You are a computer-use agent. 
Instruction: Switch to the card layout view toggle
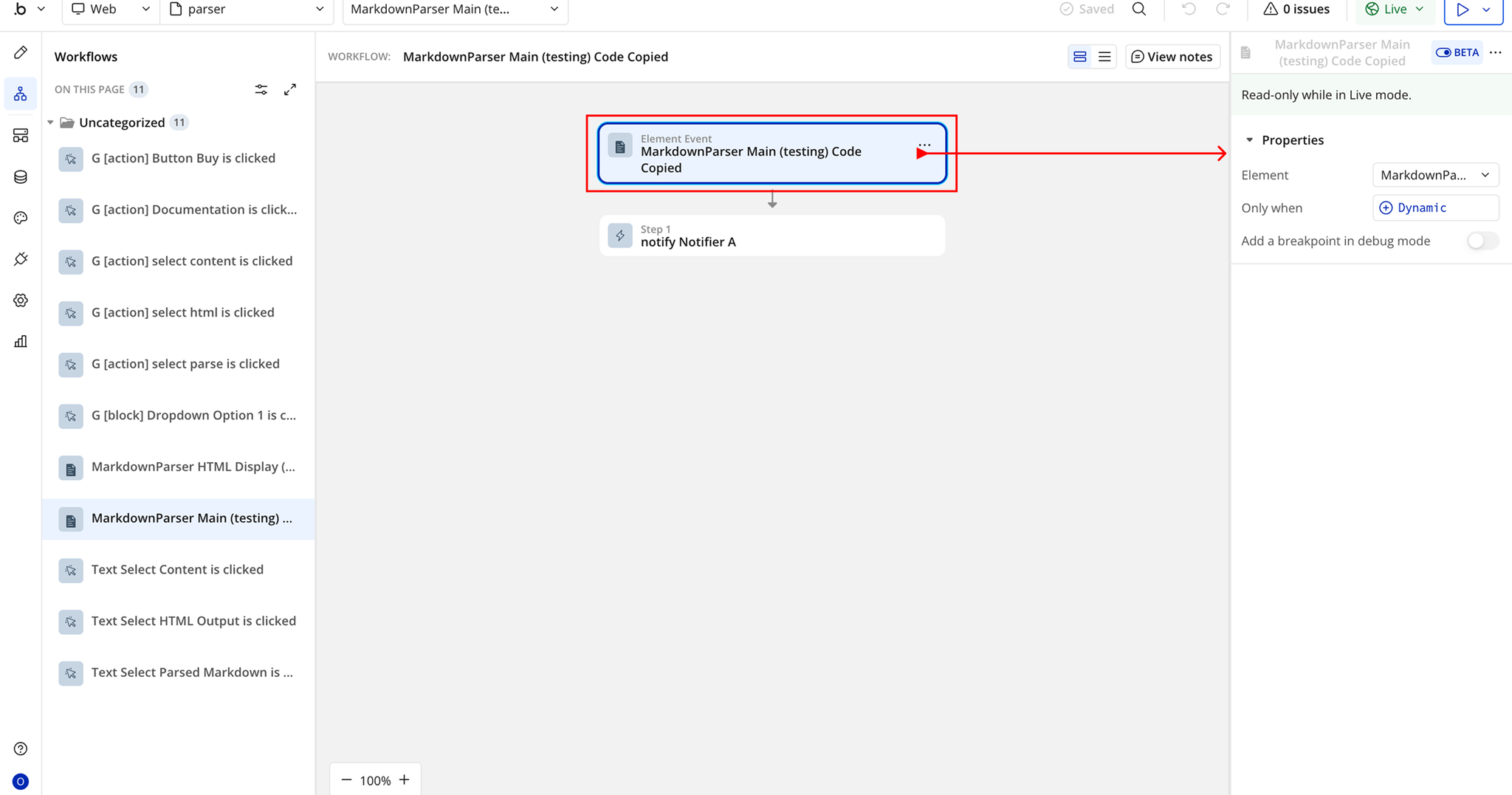(1080, 57)
